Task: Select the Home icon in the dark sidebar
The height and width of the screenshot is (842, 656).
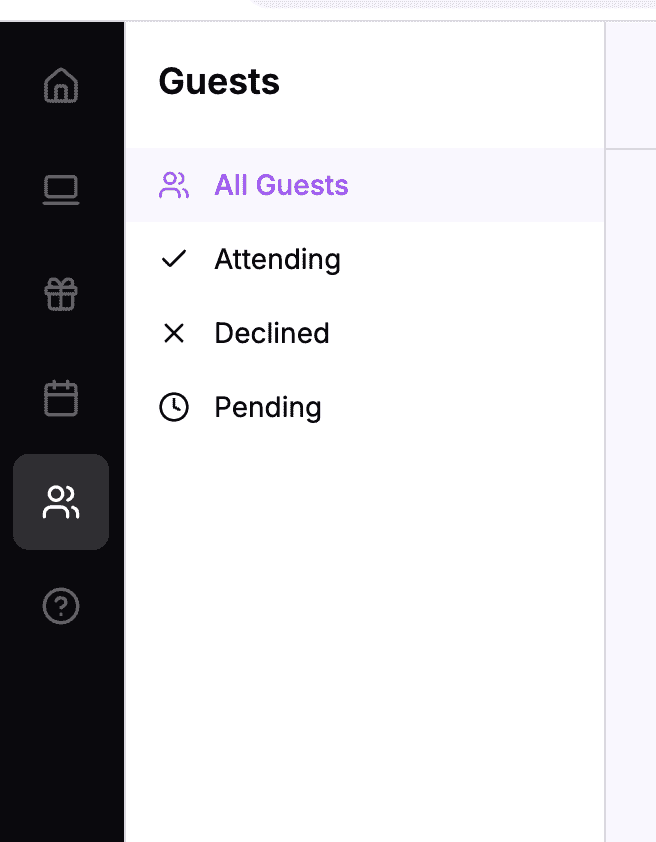Action: coord(61,87)
